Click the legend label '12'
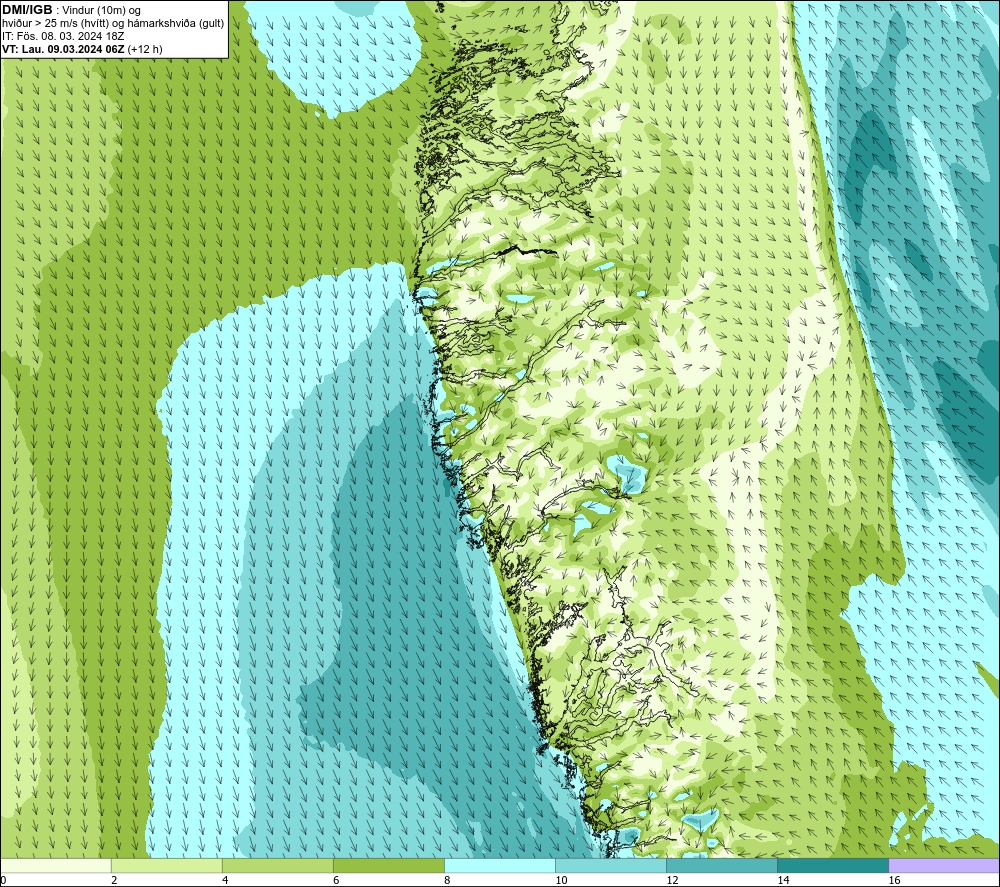This screenshot has width=1000, height=887. [672, 881]
